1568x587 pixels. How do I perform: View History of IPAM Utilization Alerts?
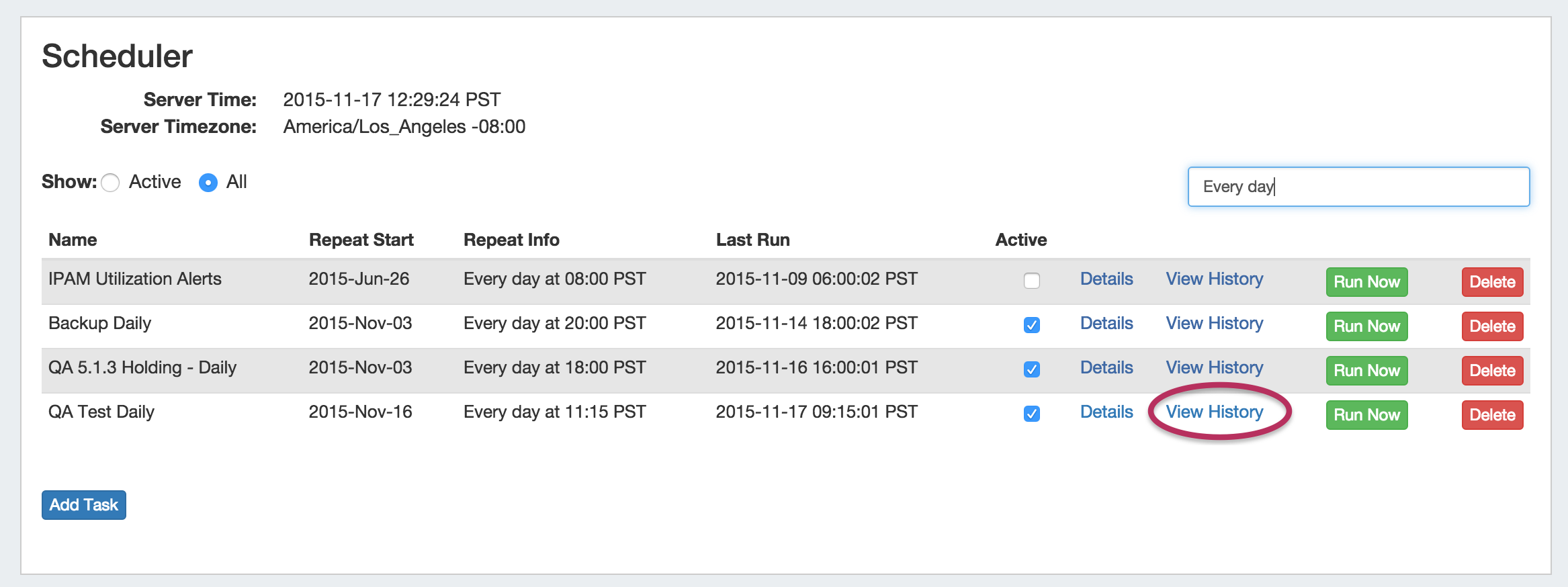point(1214,279)
